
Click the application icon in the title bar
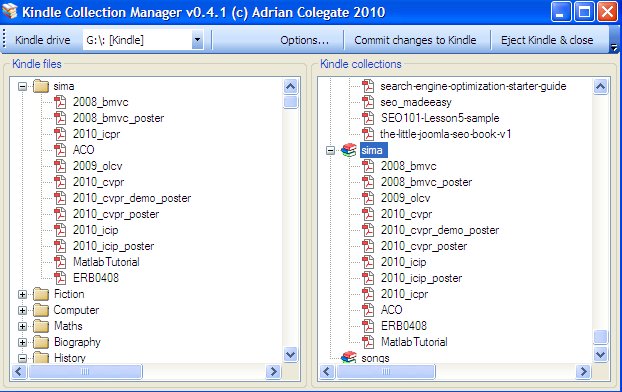pyautogui.click(x=10, y=11)
